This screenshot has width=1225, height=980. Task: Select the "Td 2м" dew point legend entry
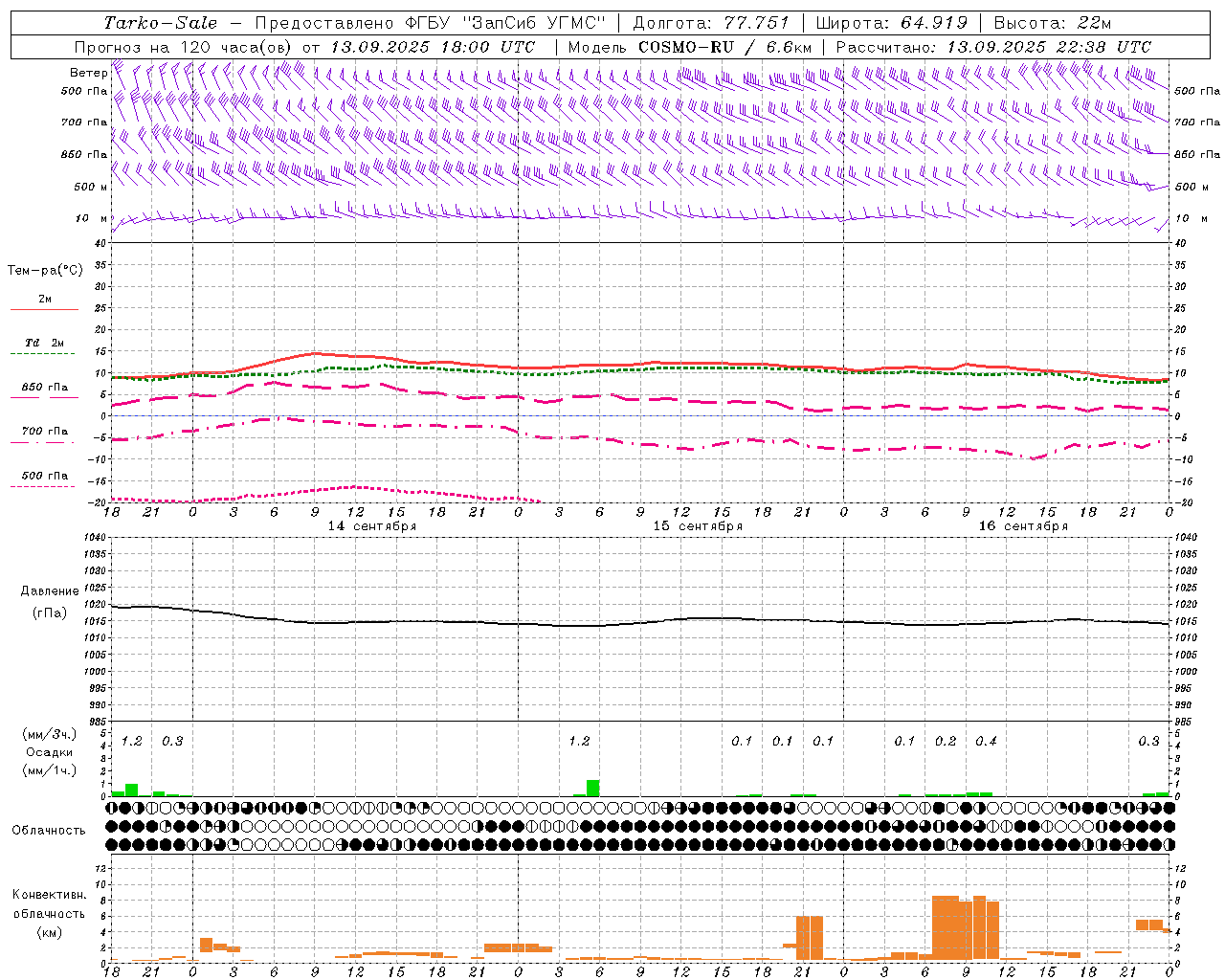45,343
